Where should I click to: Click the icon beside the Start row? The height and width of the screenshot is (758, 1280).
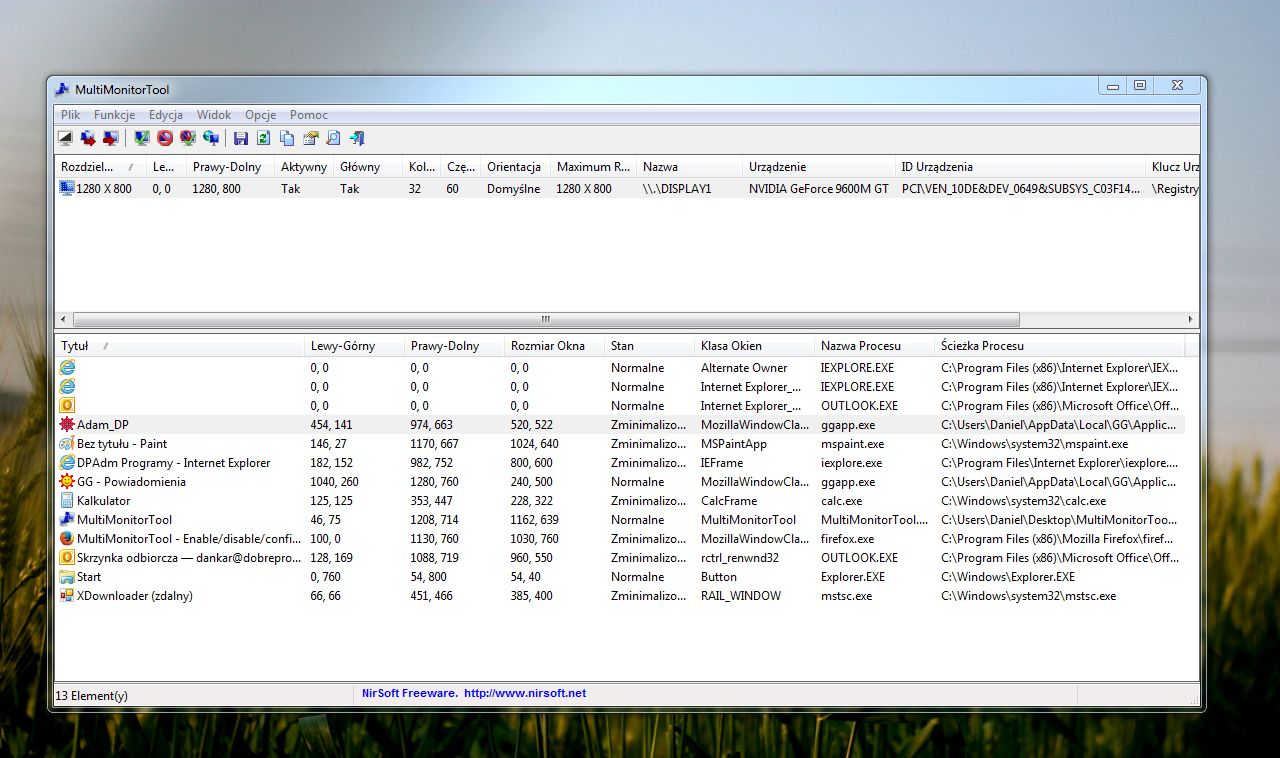pos(67,576)
